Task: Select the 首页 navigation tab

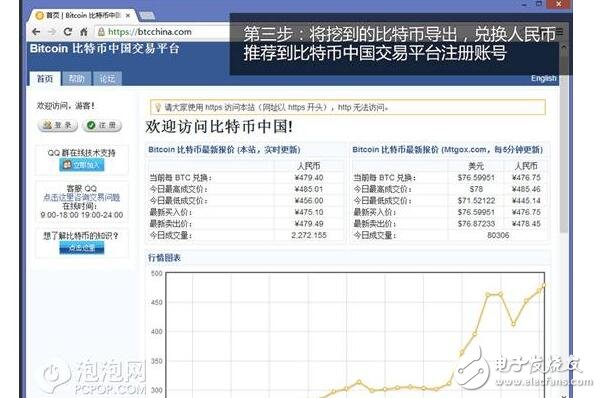Action: [45, 79]
